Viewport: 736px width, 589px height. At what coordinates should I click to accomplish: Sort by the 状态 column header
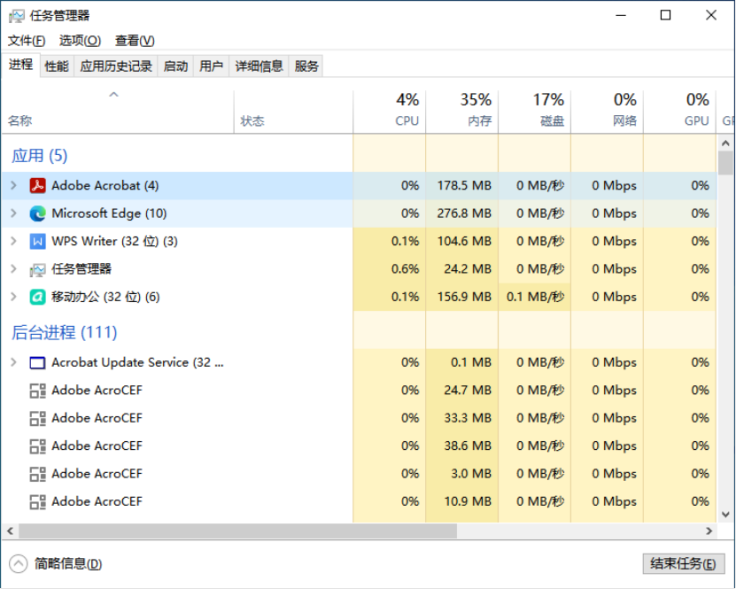pyautogui.click(x=293, y=112)
